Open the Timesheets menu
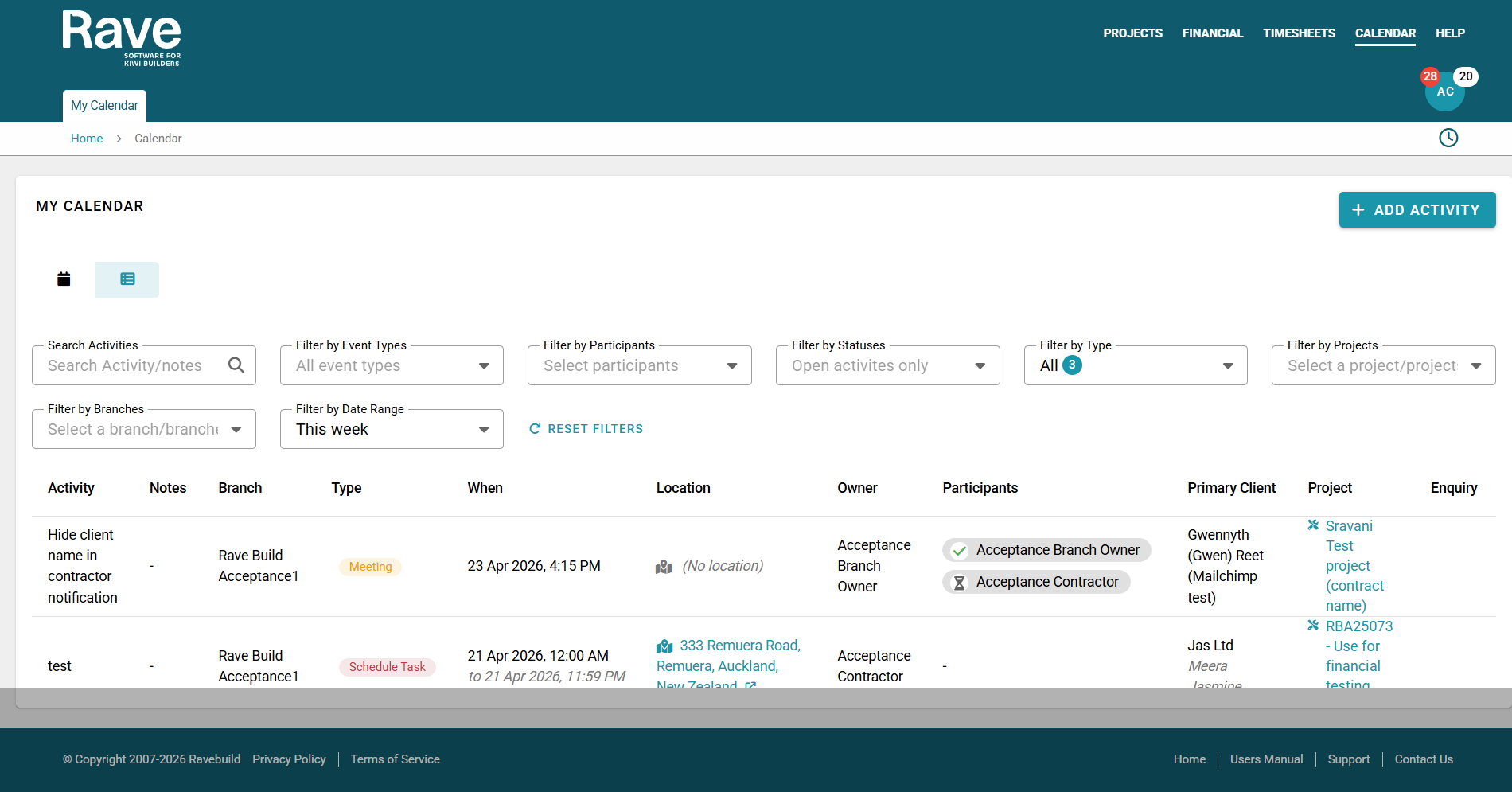Image resolution: width=1512 pixels, height=792 pixels. click(x=1299, y=33)
